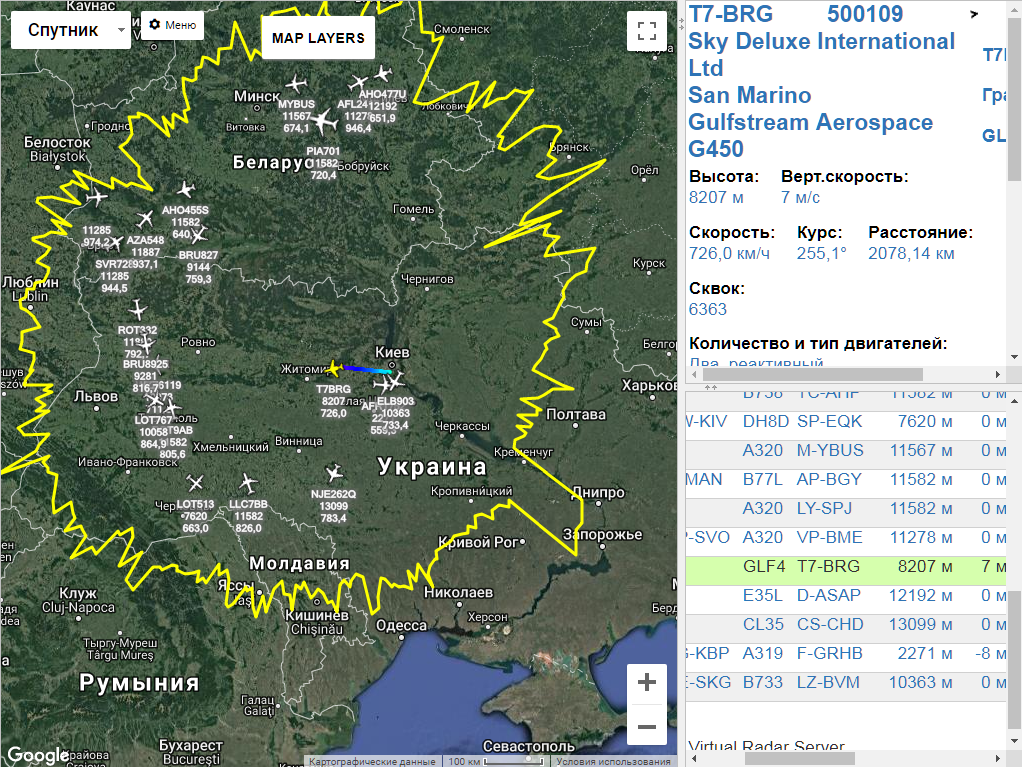
Task: Open the MAP LAYERS panel
Action: [x=318, y=38]
